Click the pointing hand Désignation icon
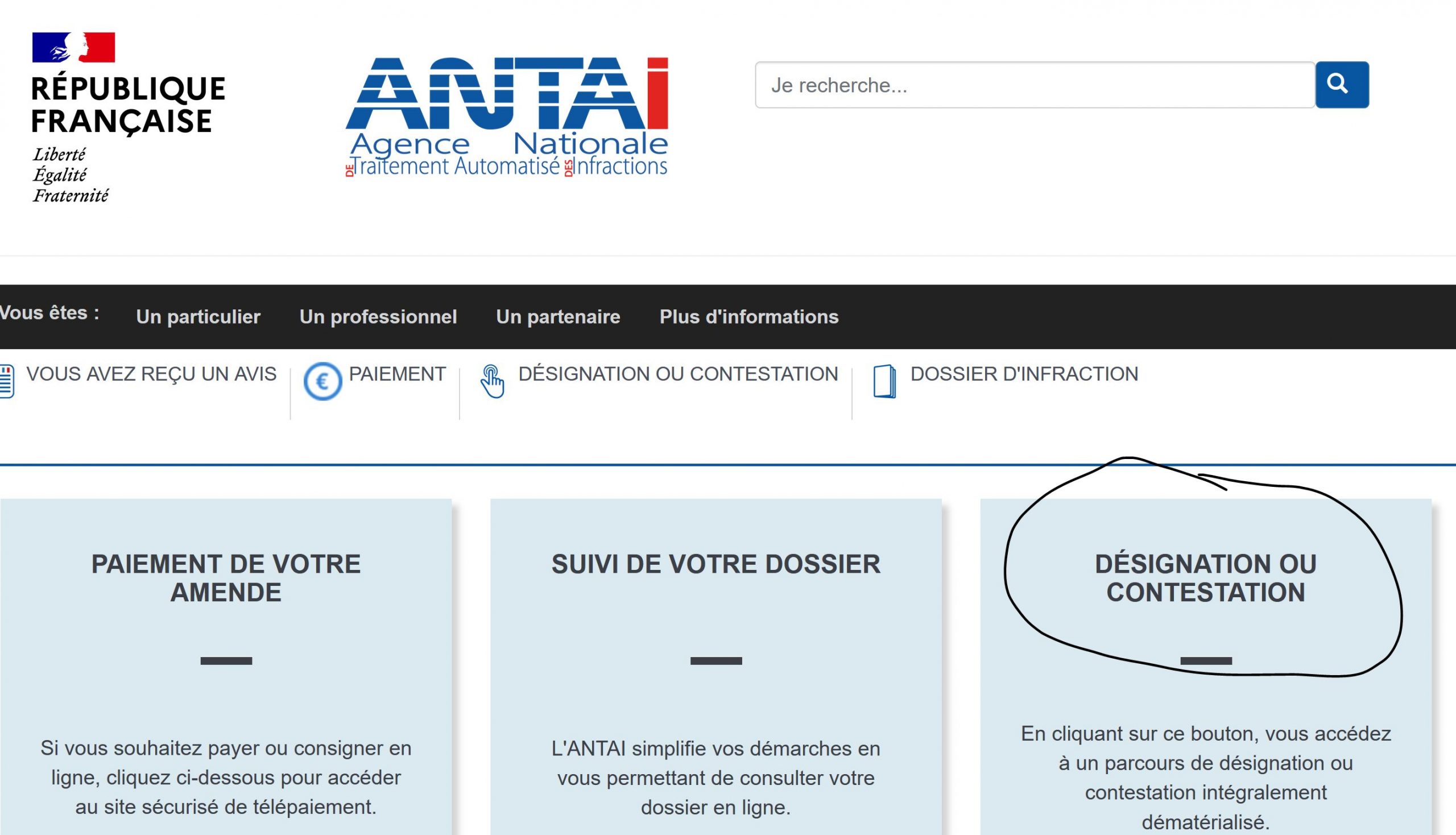Screen dimensions: 1456x835 click(492, 381)
